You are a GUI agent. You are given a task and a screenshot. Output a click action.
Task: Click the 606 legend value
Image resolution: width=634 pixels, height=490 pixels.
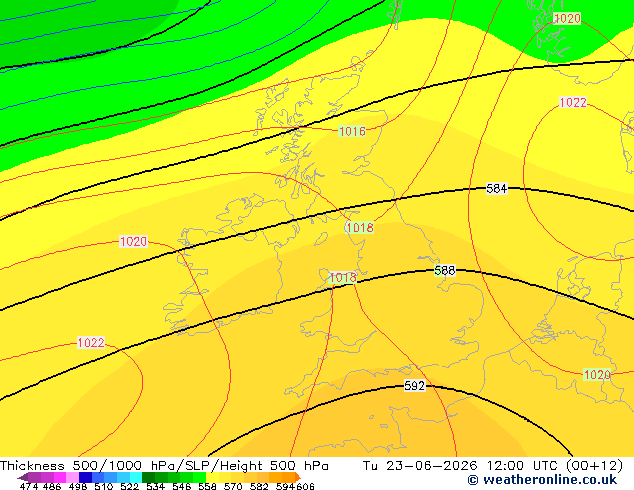tap(305, 486)
